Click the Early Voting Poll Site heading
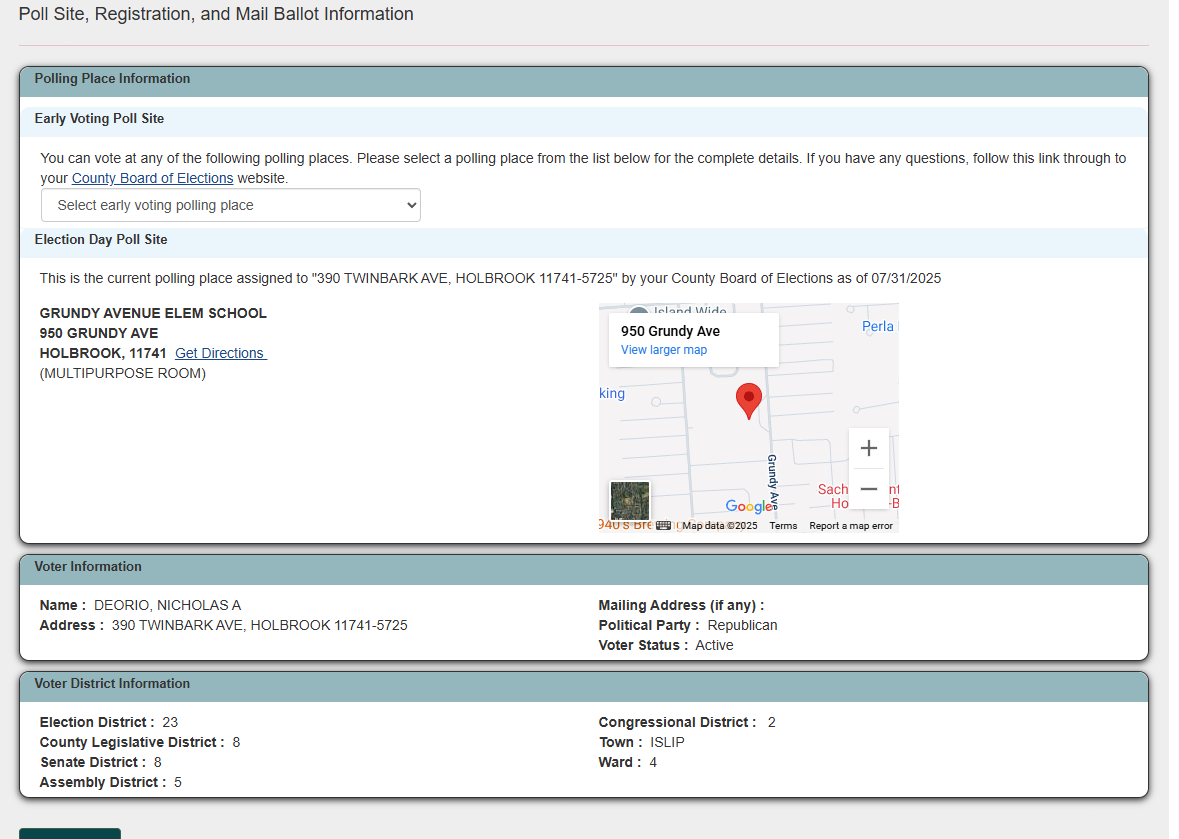1179x839 pixels. [99, 118]
